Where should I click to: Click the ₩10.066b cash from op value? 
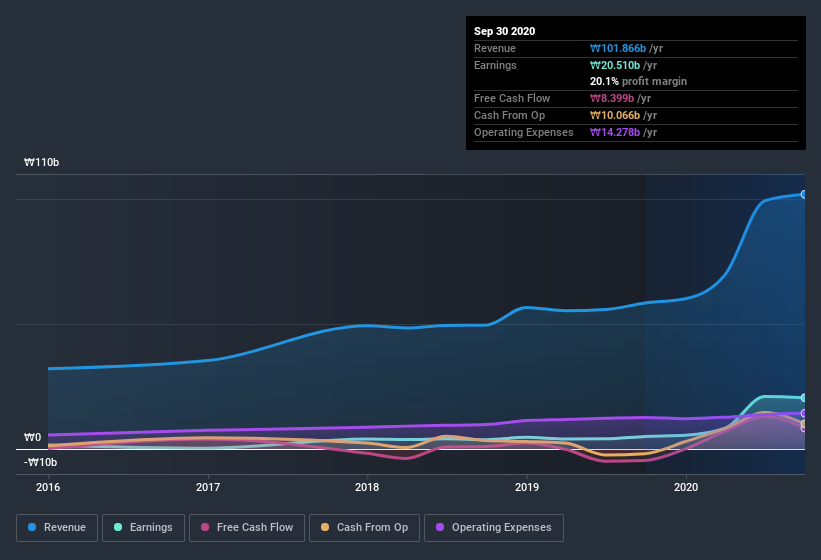615,115
